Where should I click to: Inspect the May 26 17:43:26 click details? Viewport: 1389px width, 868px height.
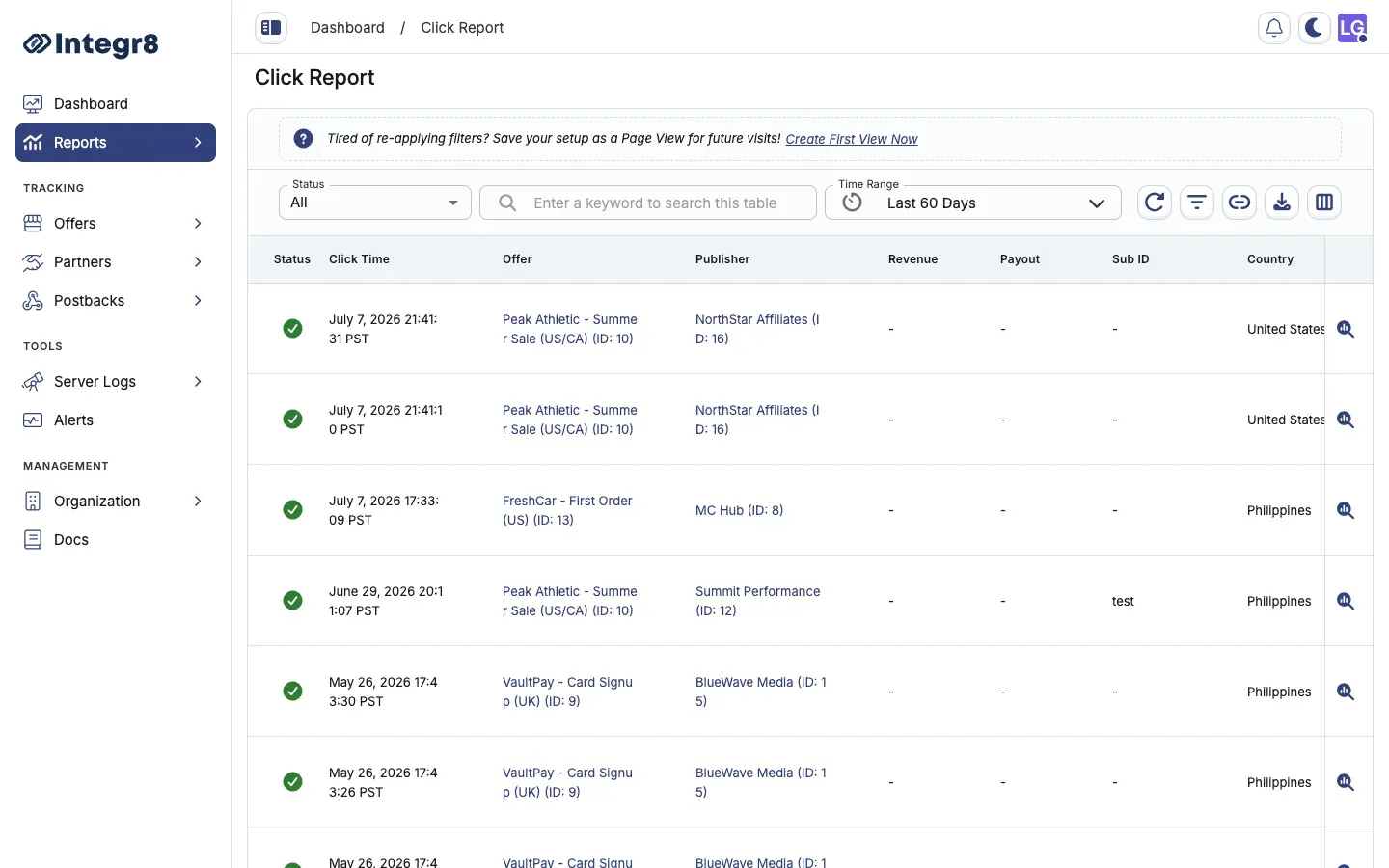tap(1346, 782)
